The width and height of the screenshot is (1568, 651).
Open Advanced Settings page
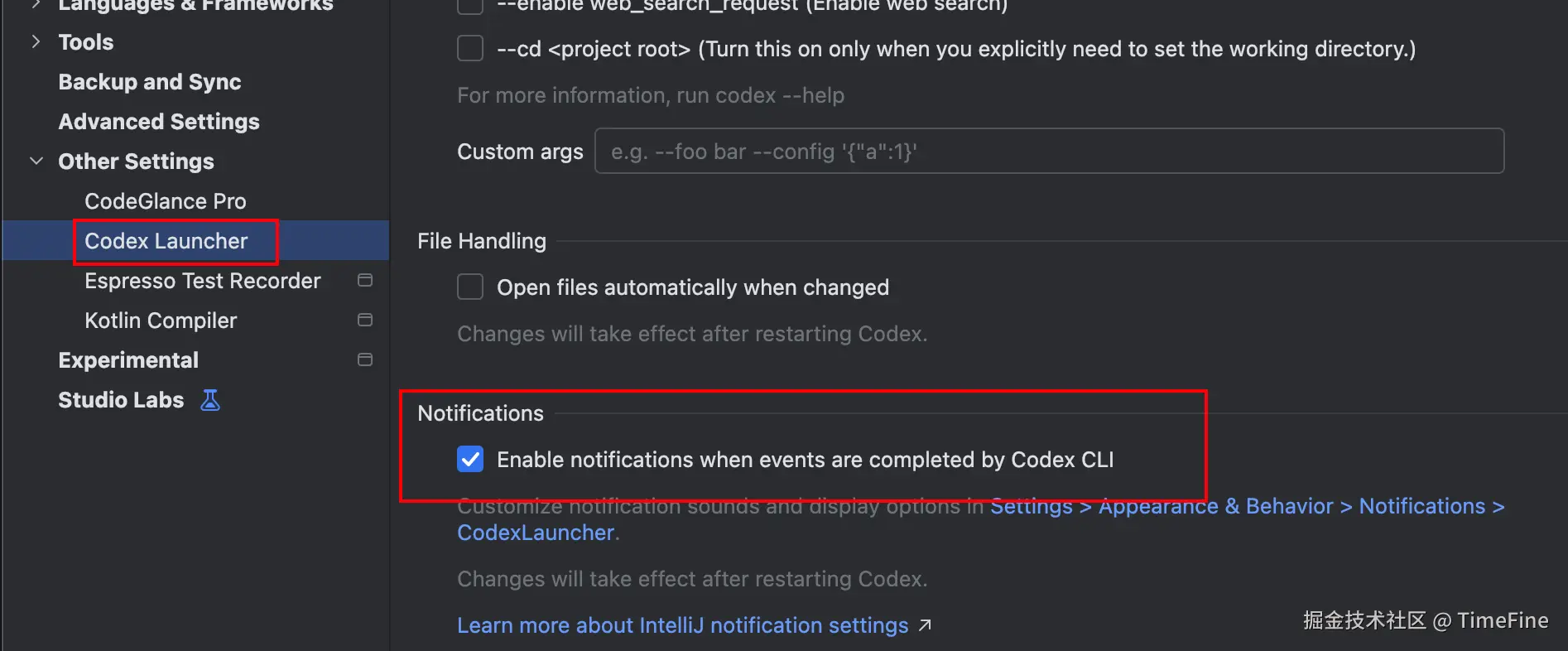point(159,122)
